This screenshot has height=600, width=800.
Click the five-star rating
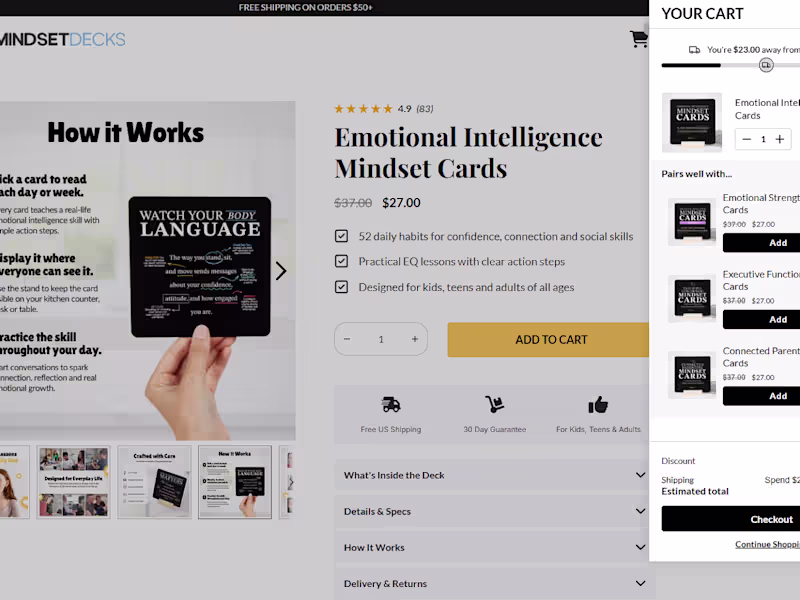point(363,109)
